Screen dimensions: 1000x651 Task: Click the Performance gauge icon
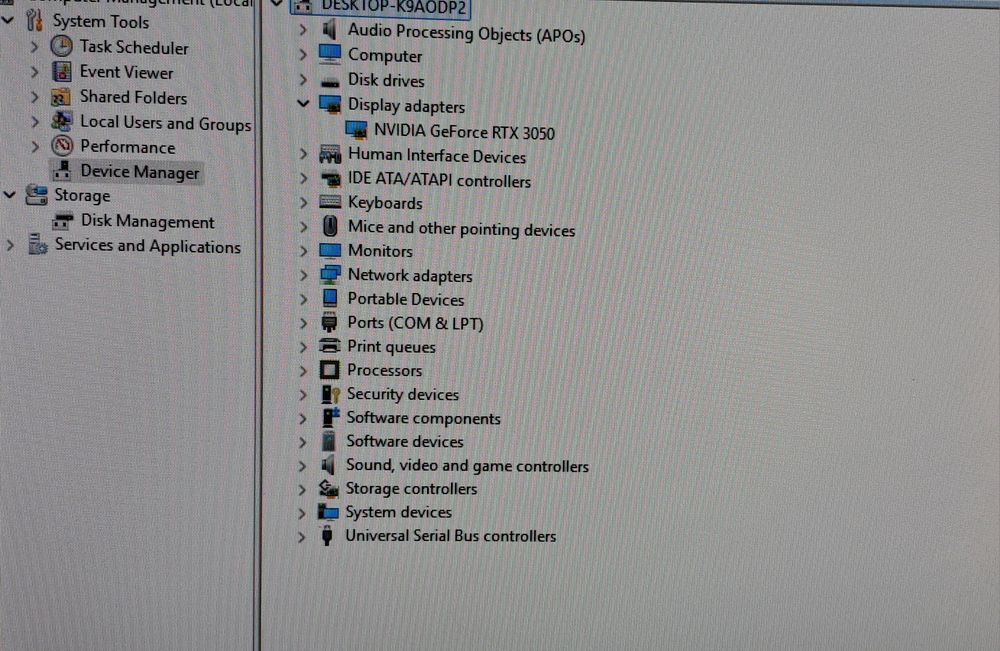(62, 146)
